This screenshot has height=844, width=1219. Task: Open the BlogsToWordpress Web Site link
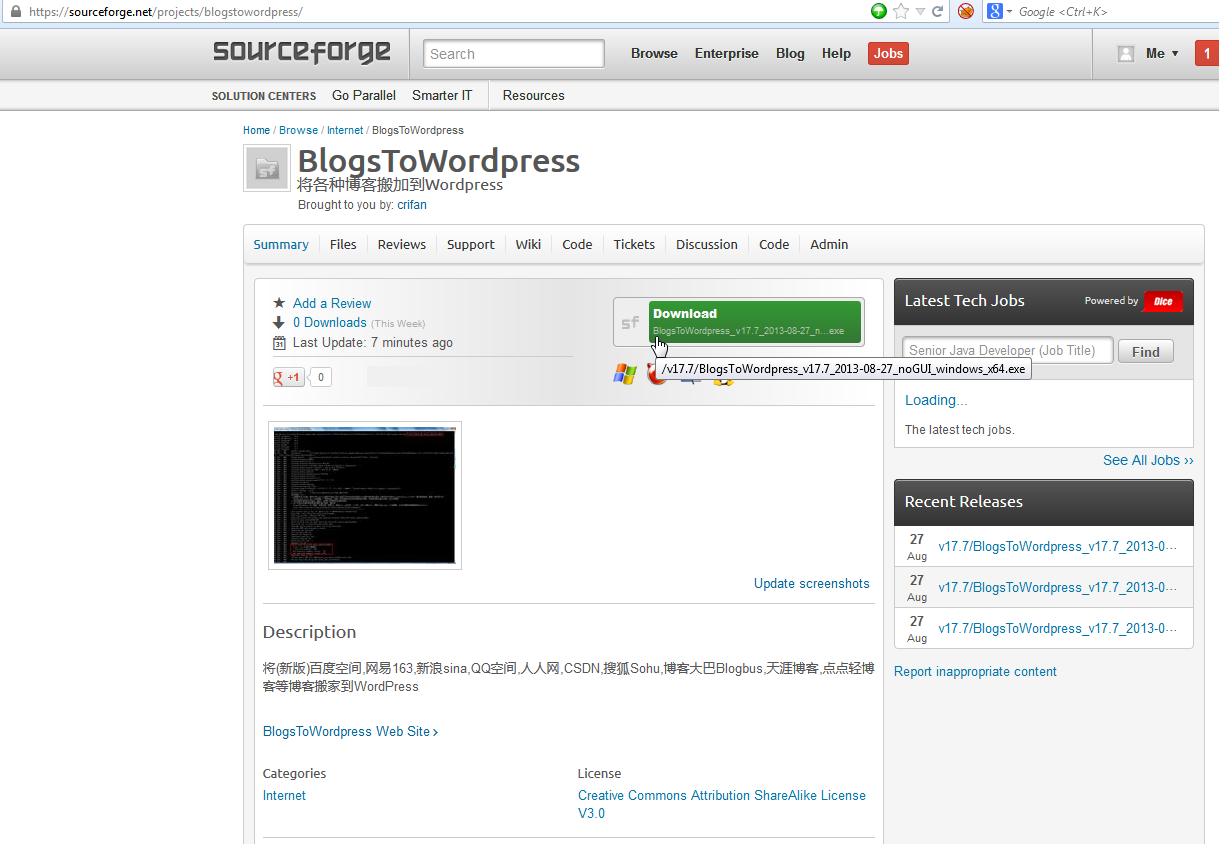[x=350, y=731]
